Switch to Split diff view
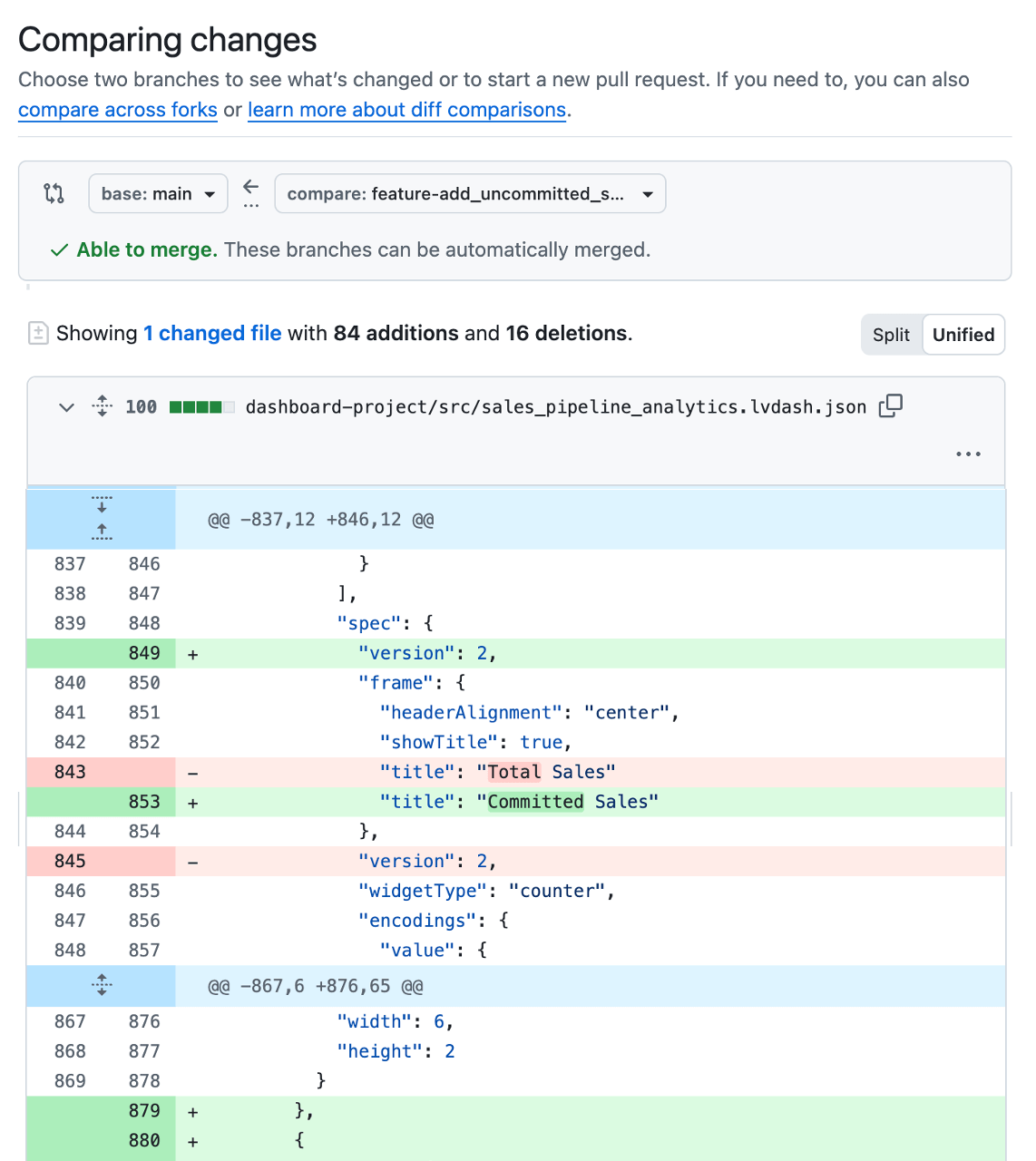The image size is (1036, 1161). point(891,334)
